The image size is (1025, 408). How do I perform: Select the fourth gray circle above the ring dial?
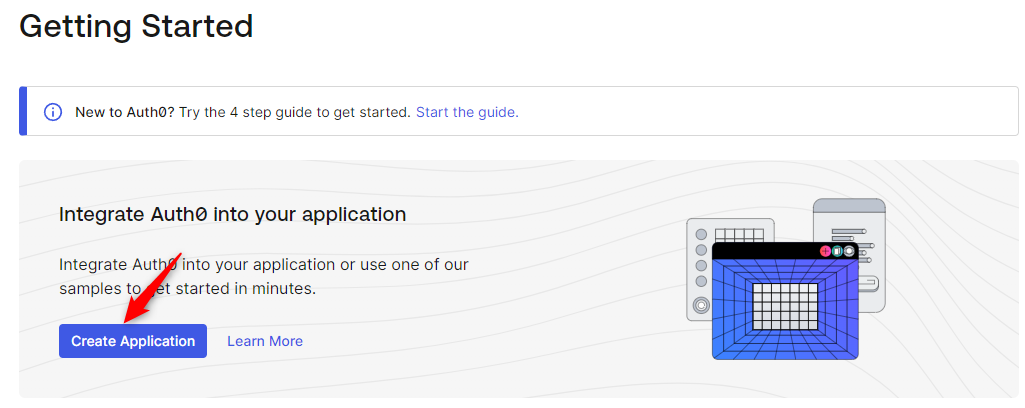click(701, 281)
